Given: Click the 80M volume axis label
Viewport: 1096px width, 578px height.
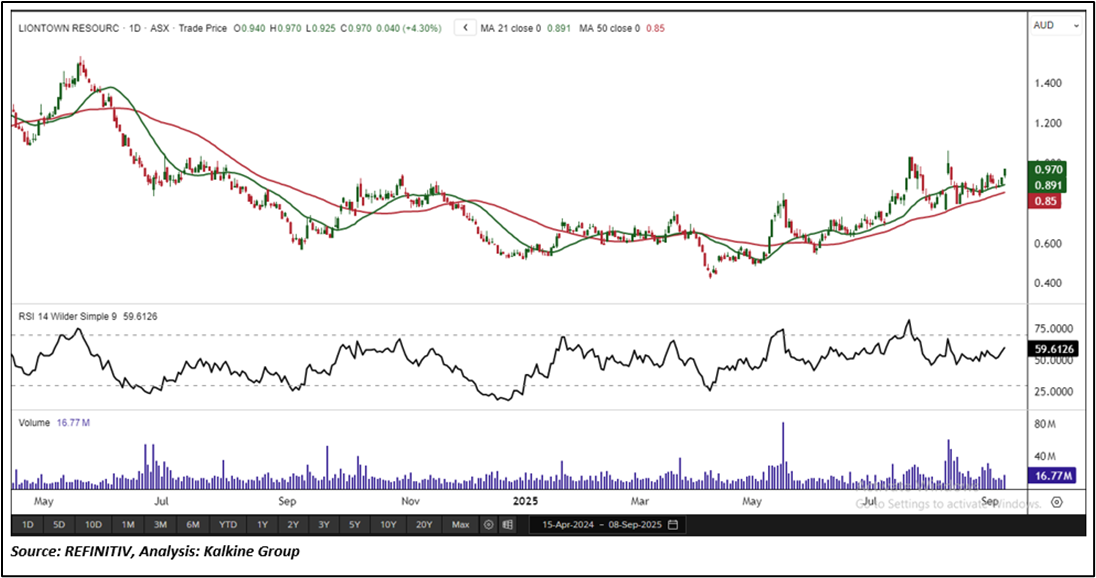Looking at the screenshot, I should (x=1044, y=424).
